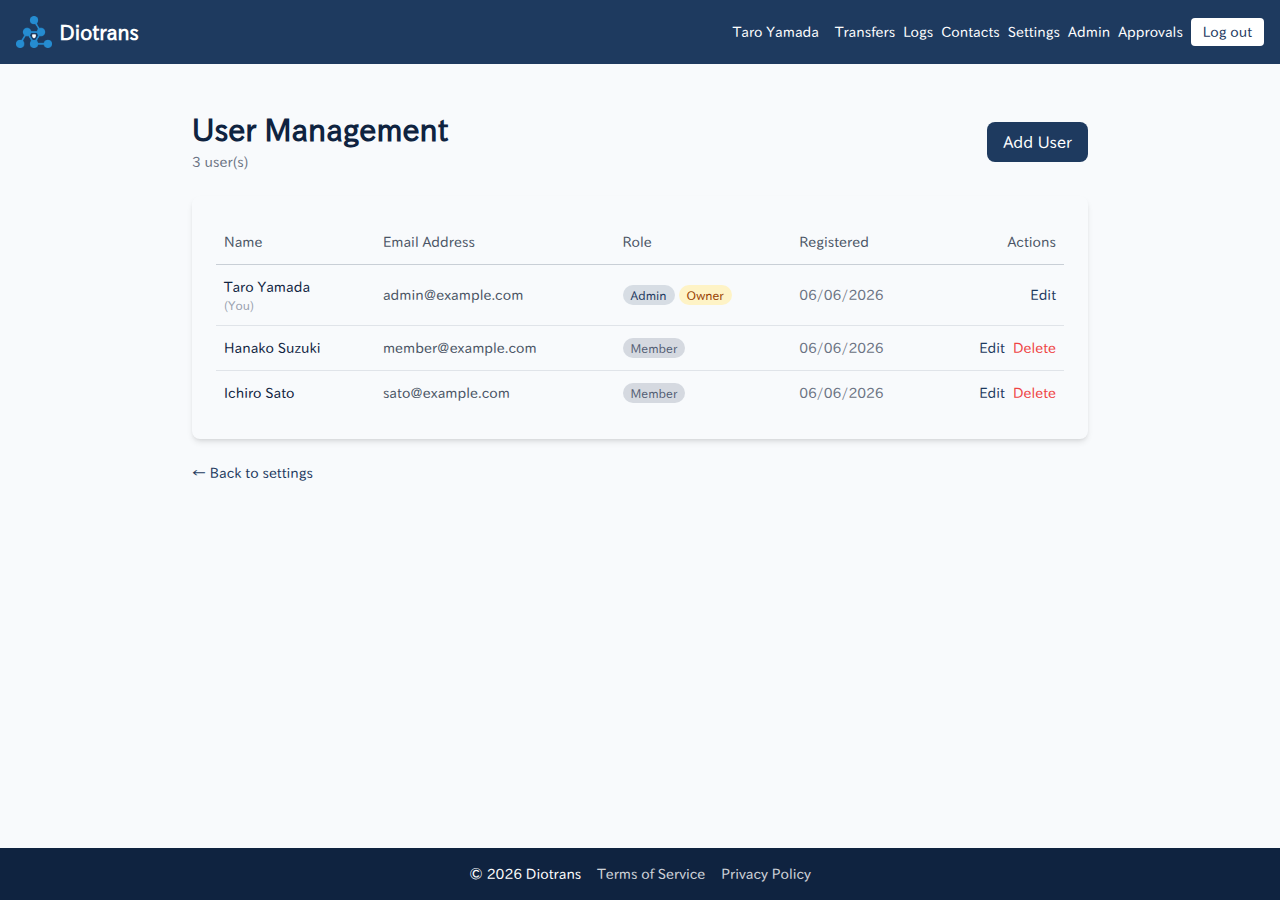Open the Privacy Policy link
Viewport: 1280px width, 900px height.
[x=766, y=874]
